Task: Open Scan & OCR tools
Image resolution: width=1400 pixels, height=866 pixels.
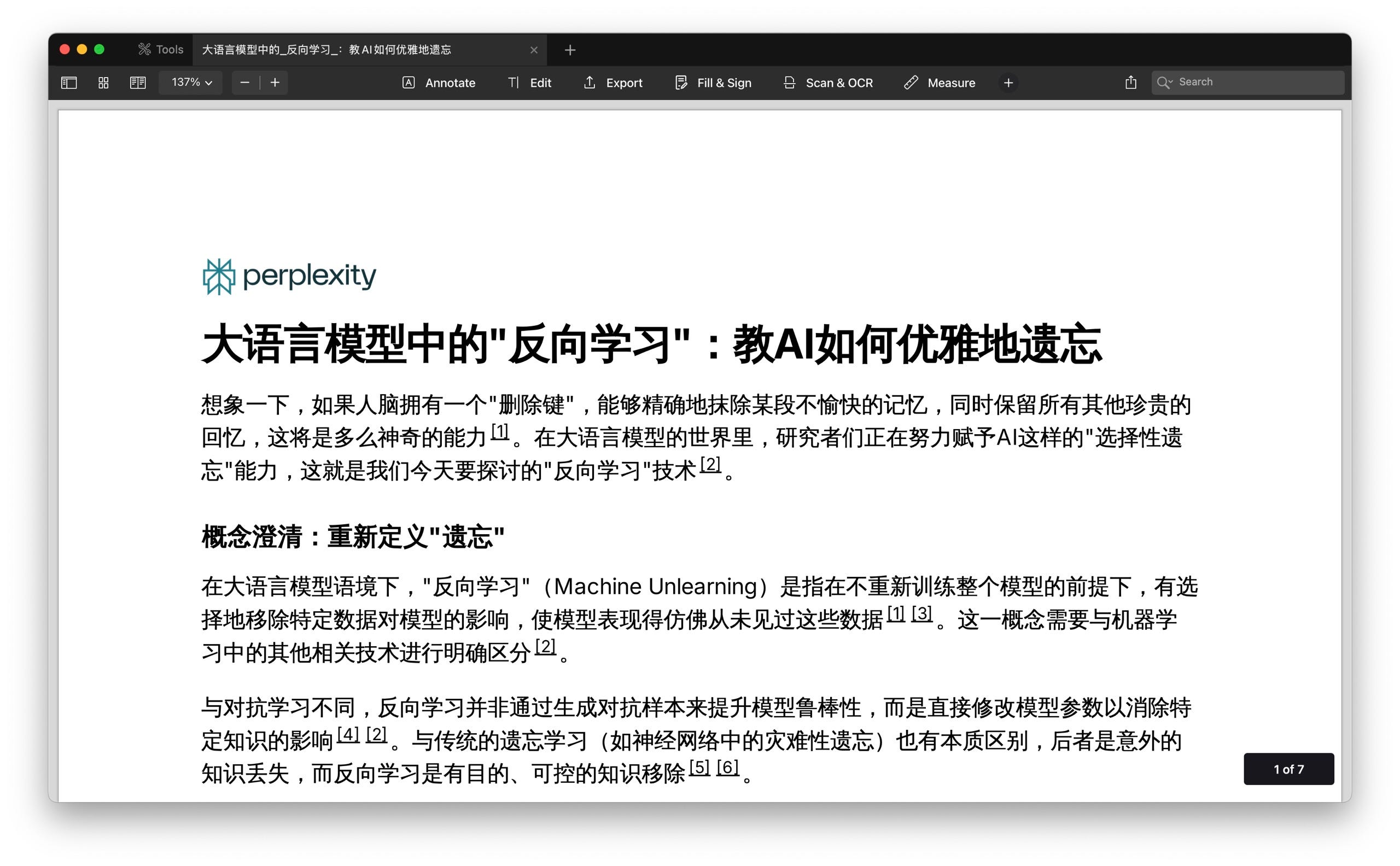Action: [828, 83]
